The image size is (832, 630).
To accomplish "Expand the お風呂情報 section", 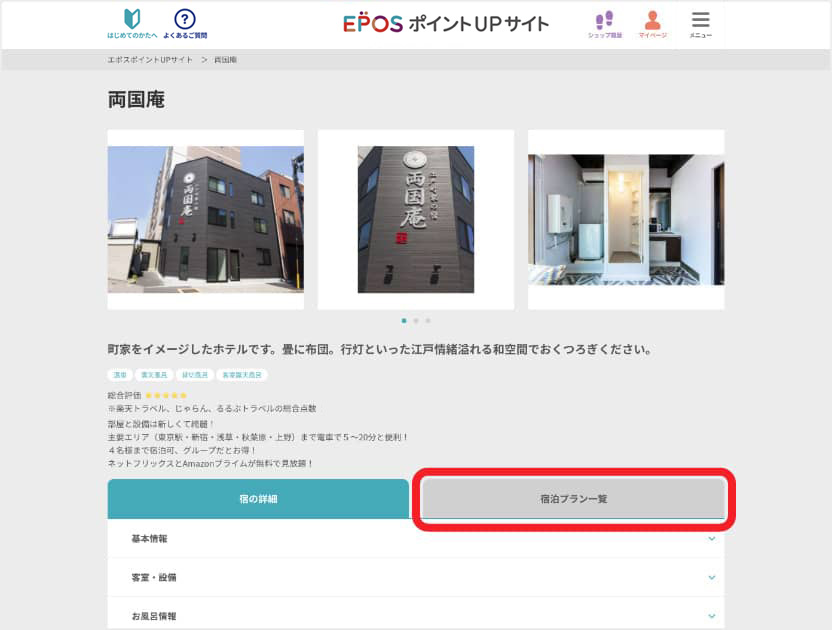I will click(415, 616).
